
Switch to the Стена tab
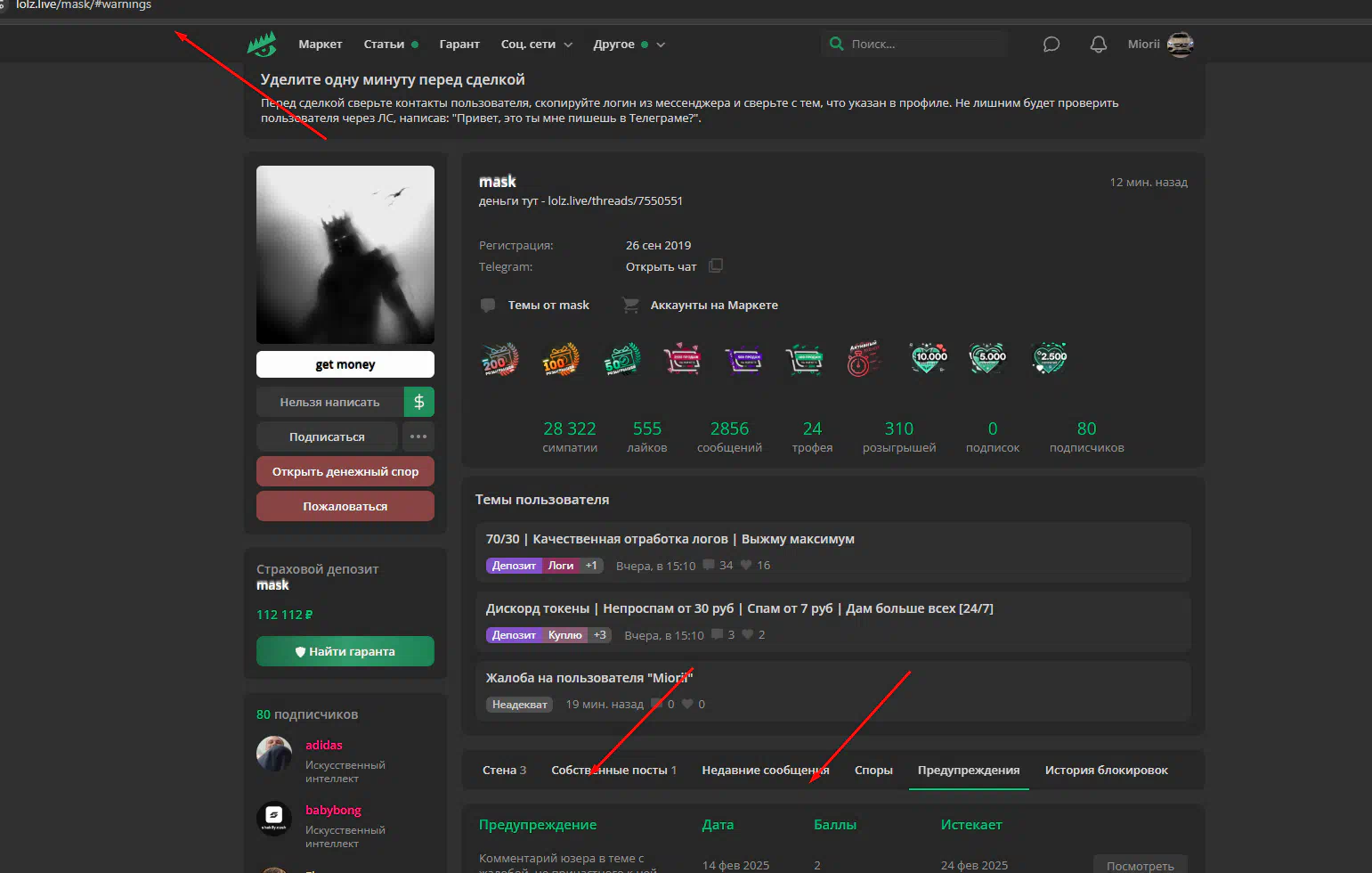504,770
